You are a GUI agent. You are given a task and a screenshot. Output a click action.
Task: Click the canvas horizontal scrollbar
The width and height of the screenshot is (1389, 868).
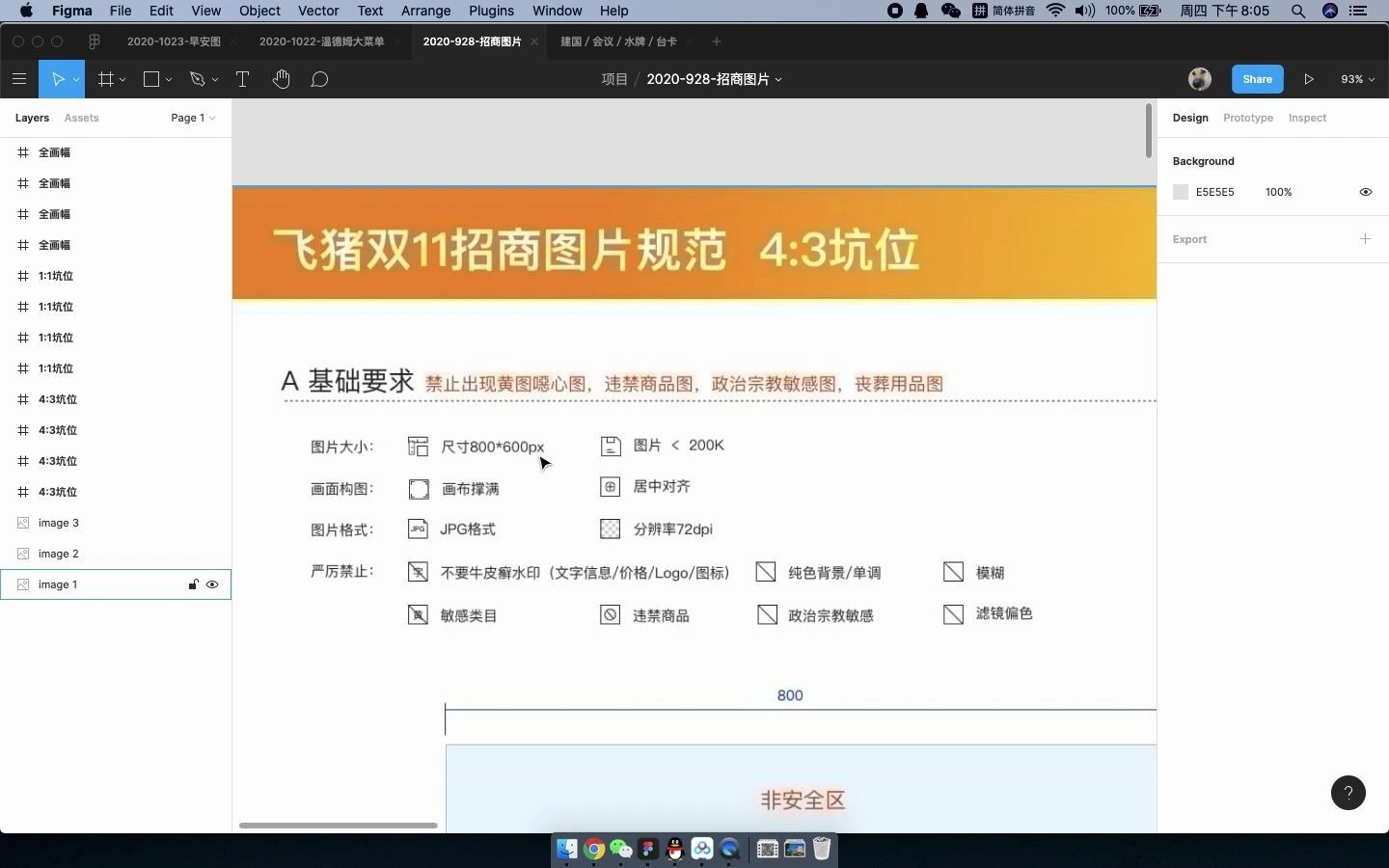click(x=338, y=826)
